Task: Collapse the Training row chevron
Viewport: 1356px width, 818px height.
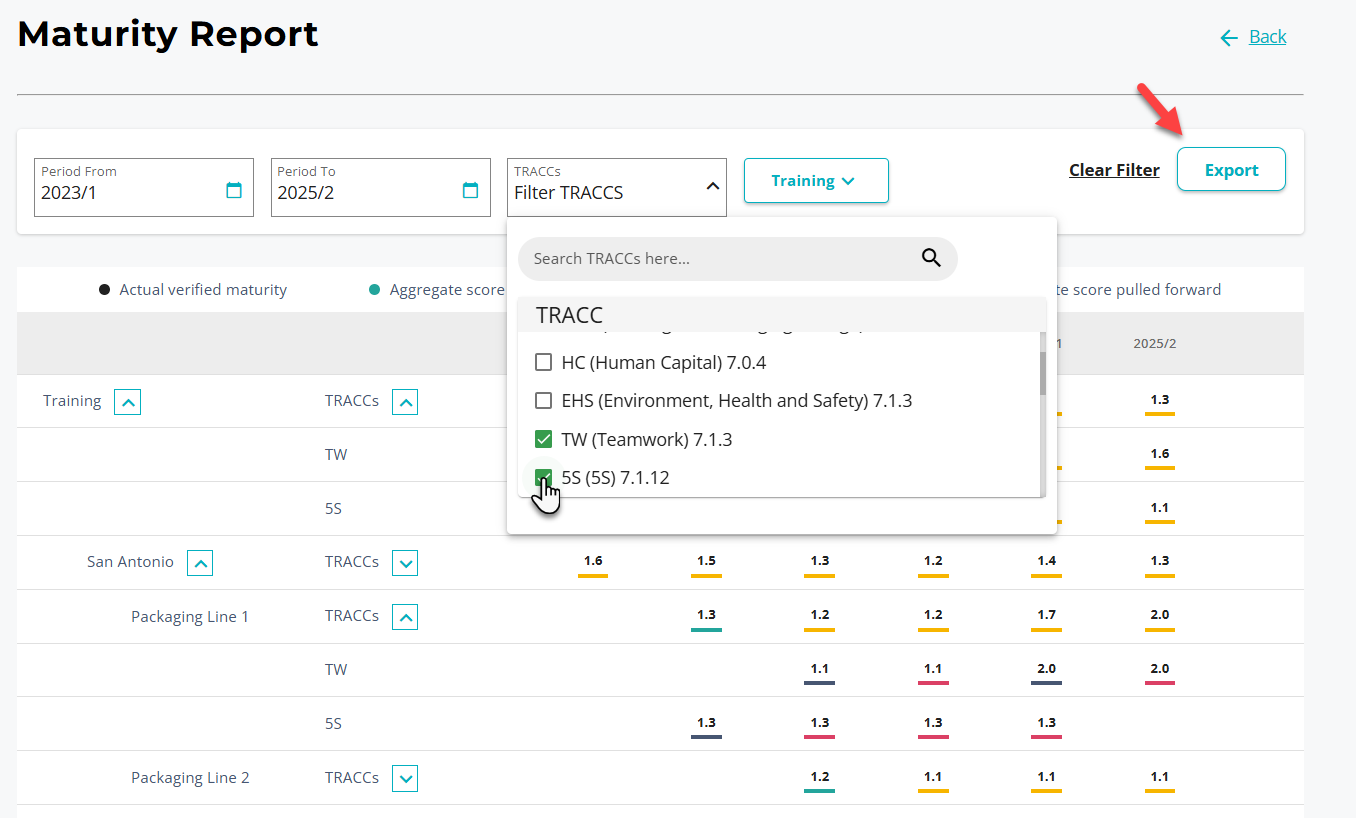Action: pyautogui.click(x=127, y=402)
